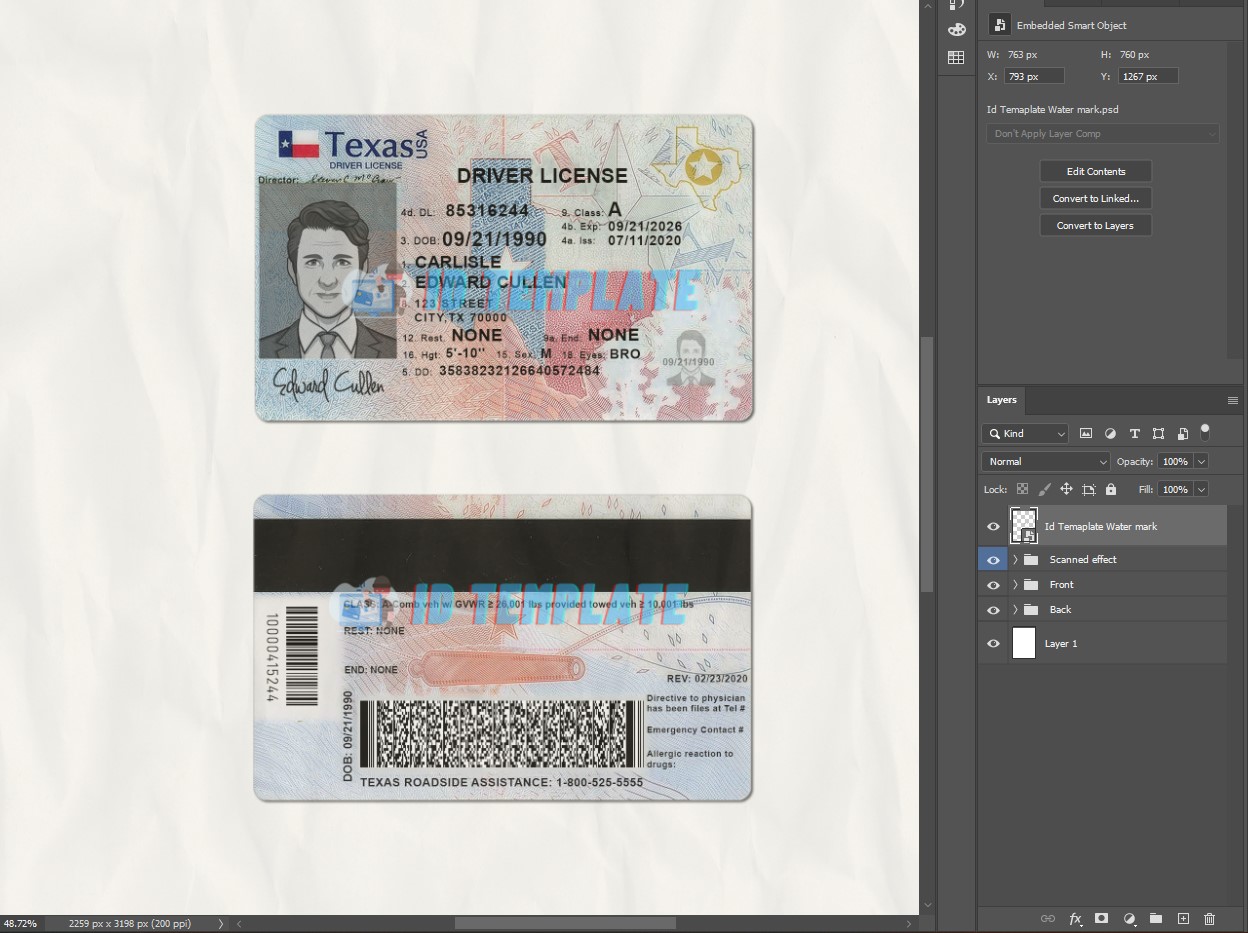Open the Color palette panel icon
This screenshot has width=1248, height=933.
[x=956, y=30]
